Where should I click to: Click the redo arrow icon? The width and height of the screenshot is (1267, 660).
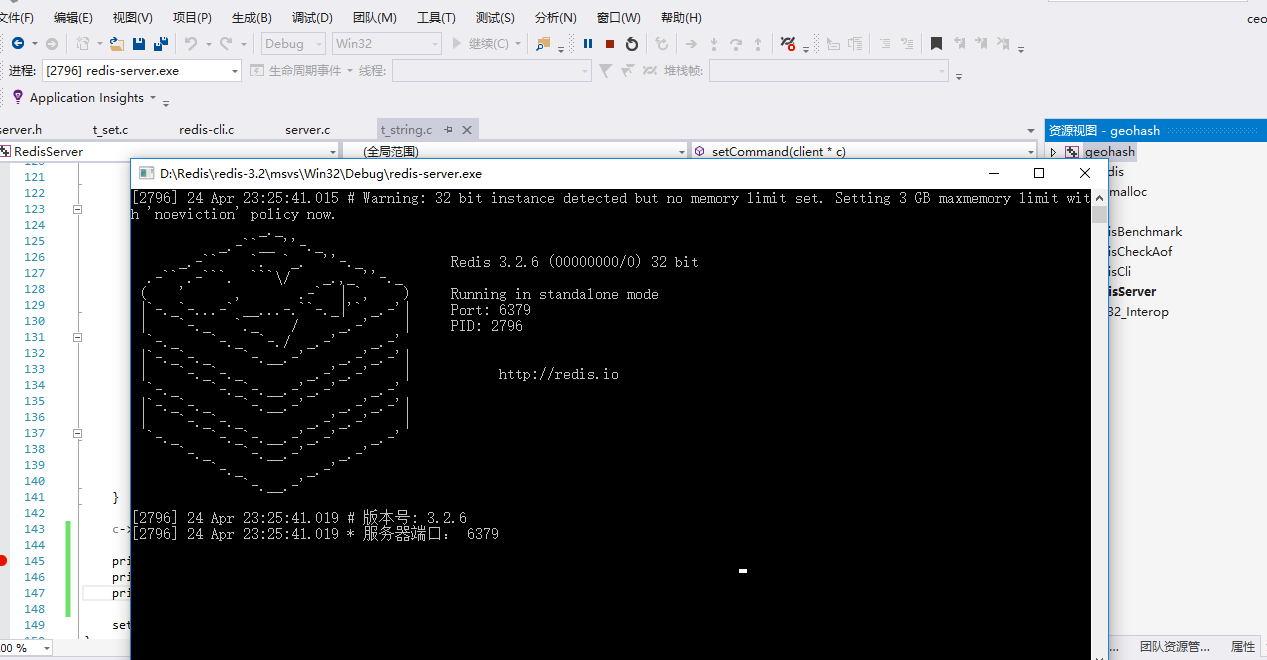pyautogui.click(x=226, y=43)
